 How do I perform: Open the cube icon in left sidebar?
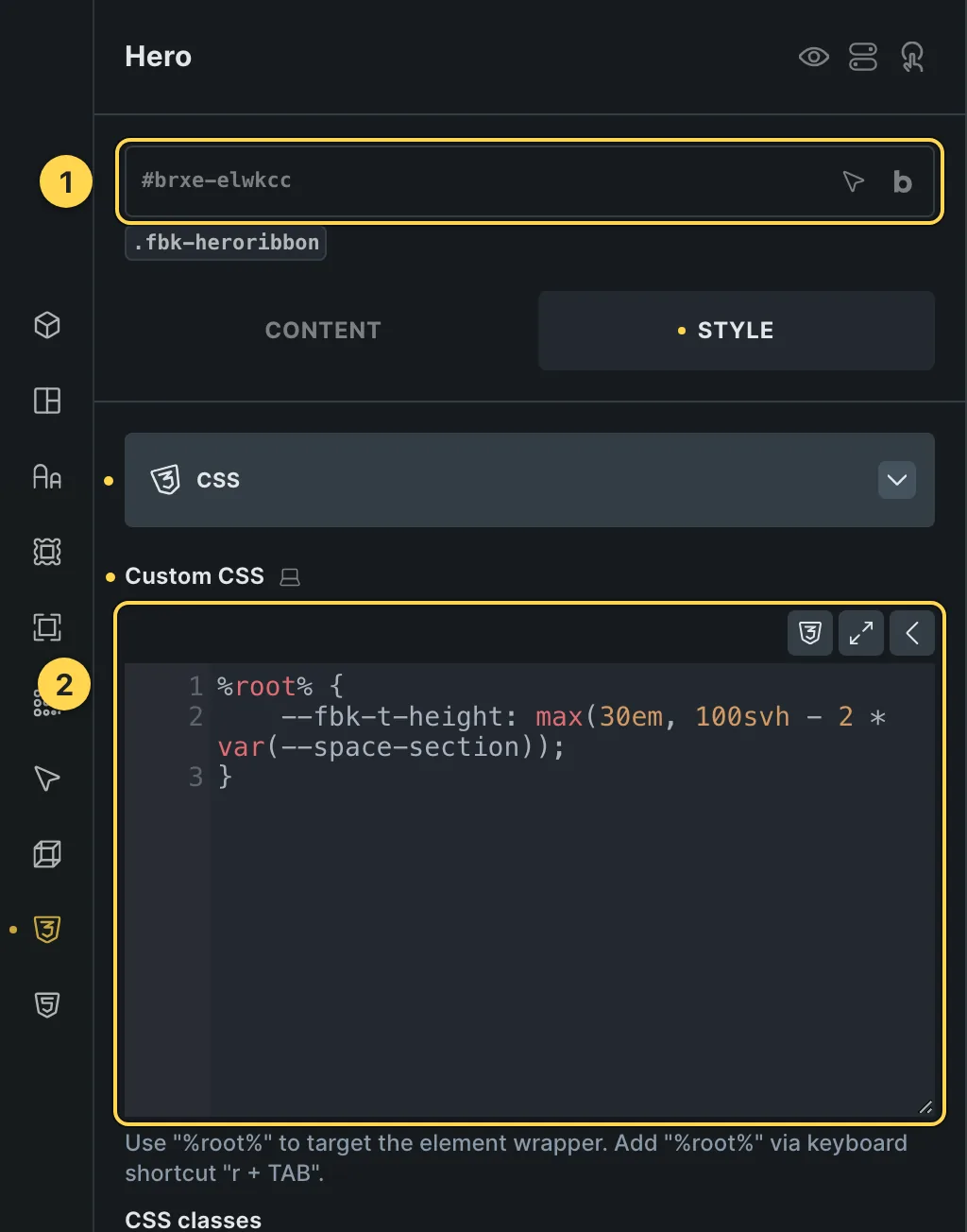click(x=47, y=325)
